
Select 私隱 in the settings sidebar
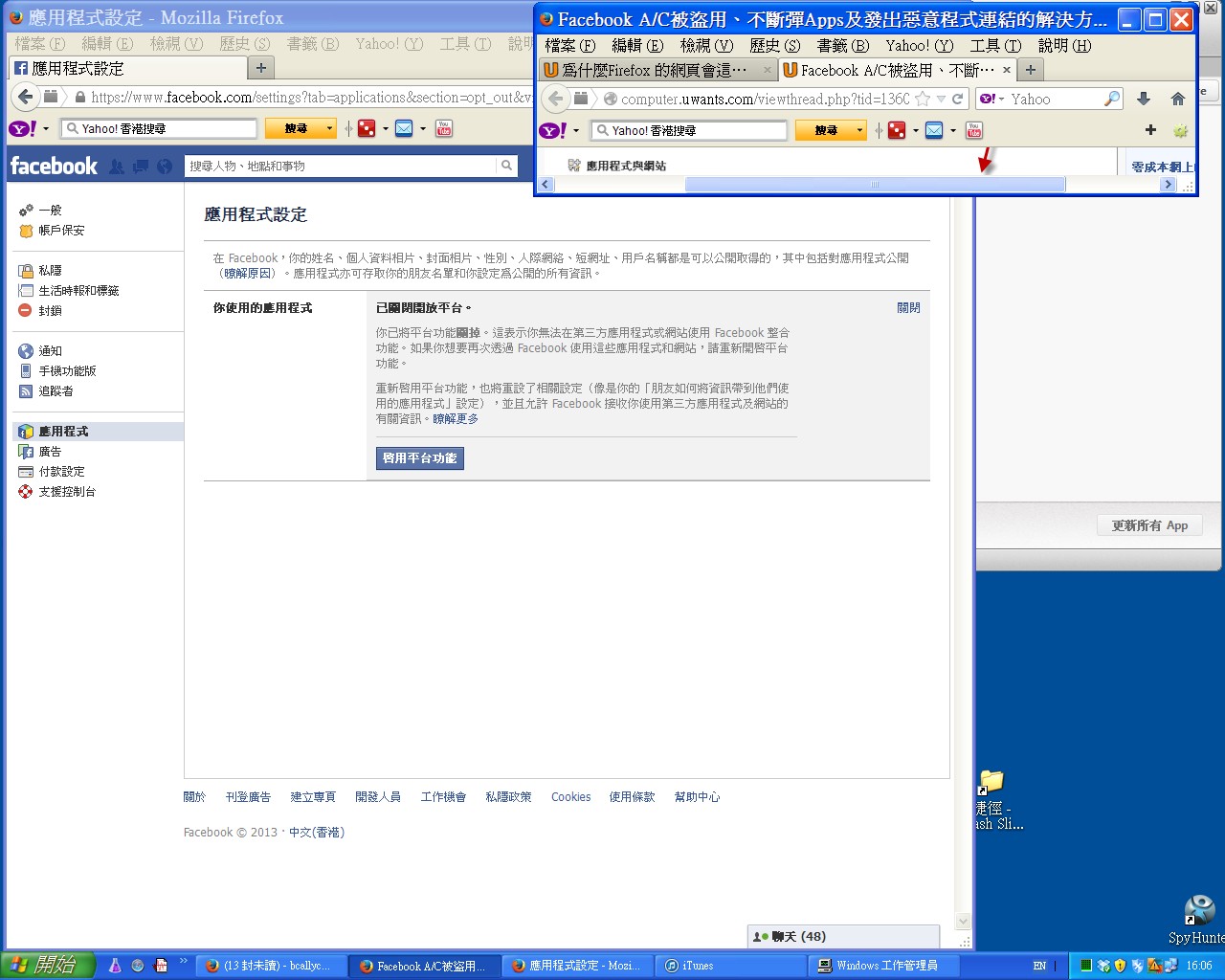point(50,271)
